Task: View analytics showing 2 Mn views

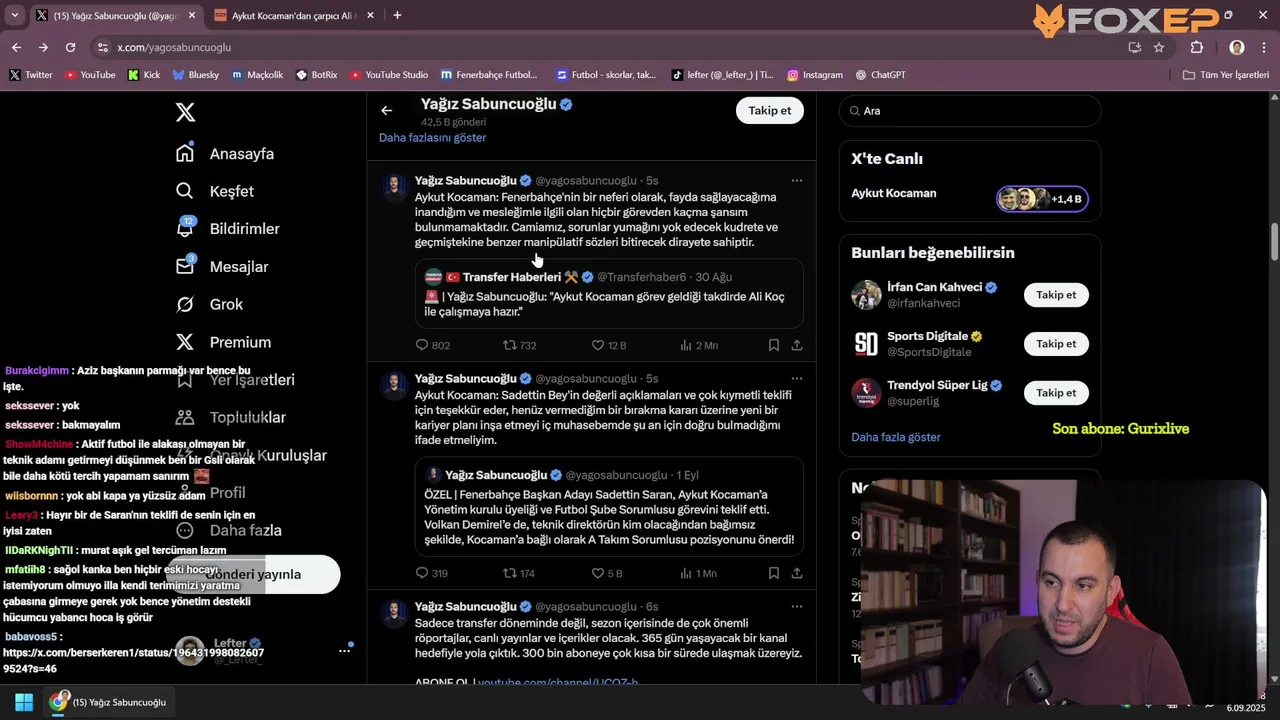Action: (699, 345)
